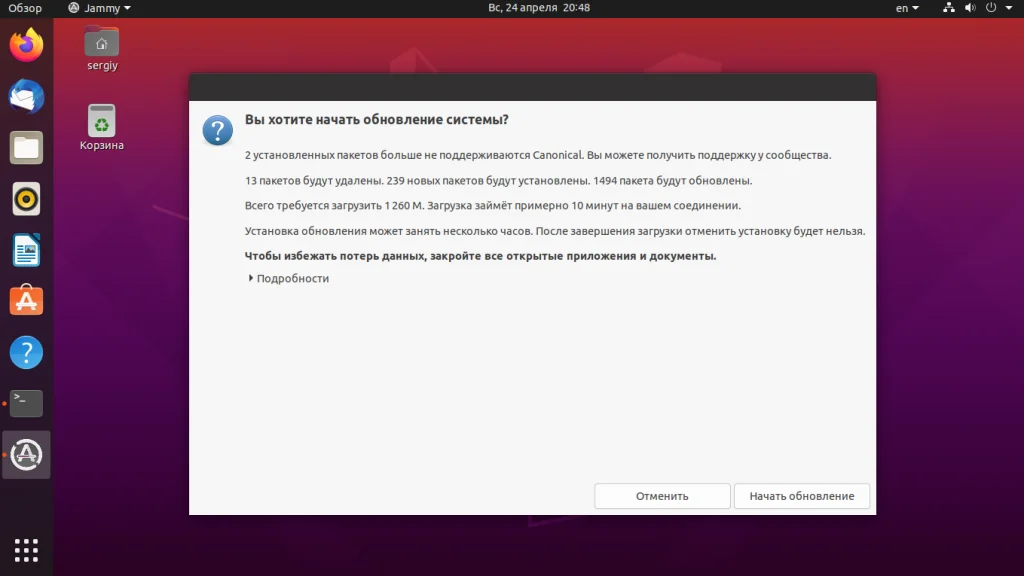Open the Jammy application menu
This screenshot has width=1024, height=576.
point(100,8)
